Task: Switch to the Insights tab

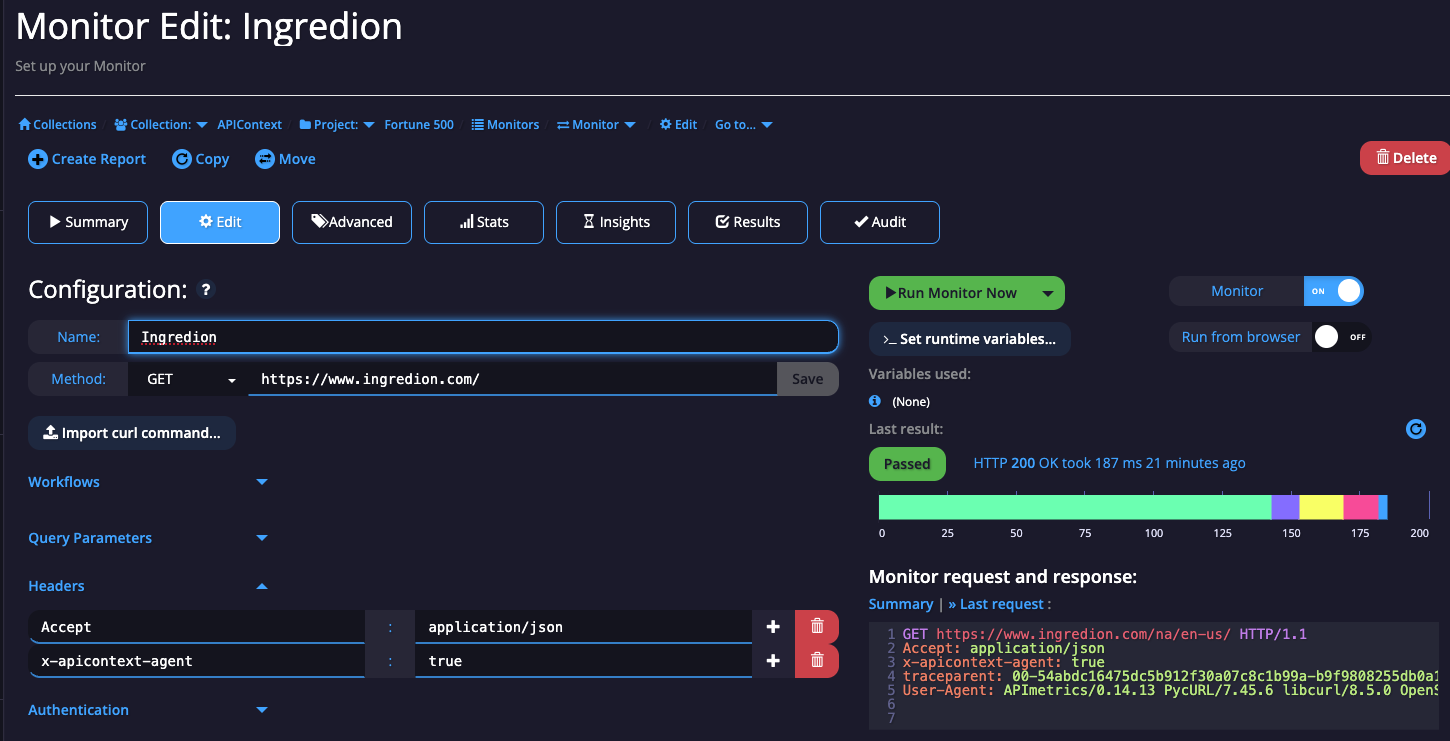Action: tap(615, 222)
